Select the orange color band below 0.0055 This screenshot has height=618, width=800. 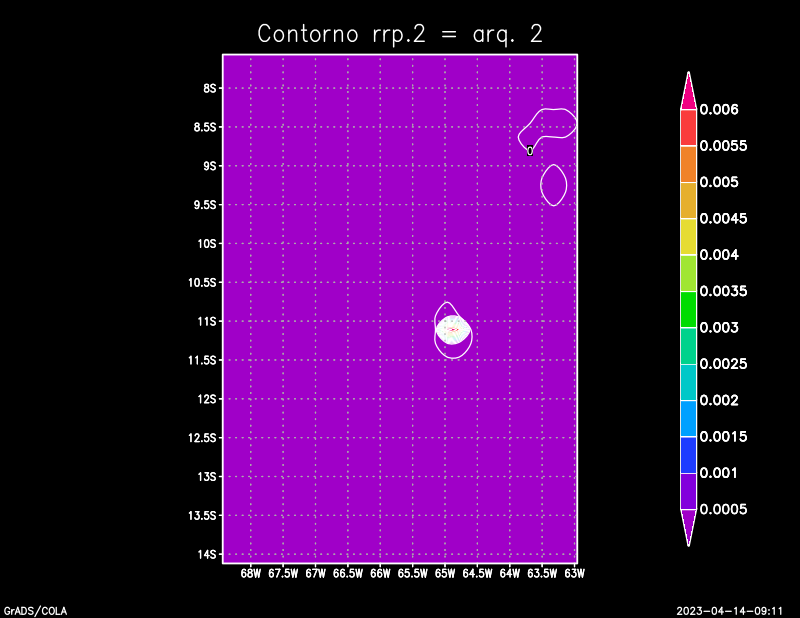tap(688, 164)
